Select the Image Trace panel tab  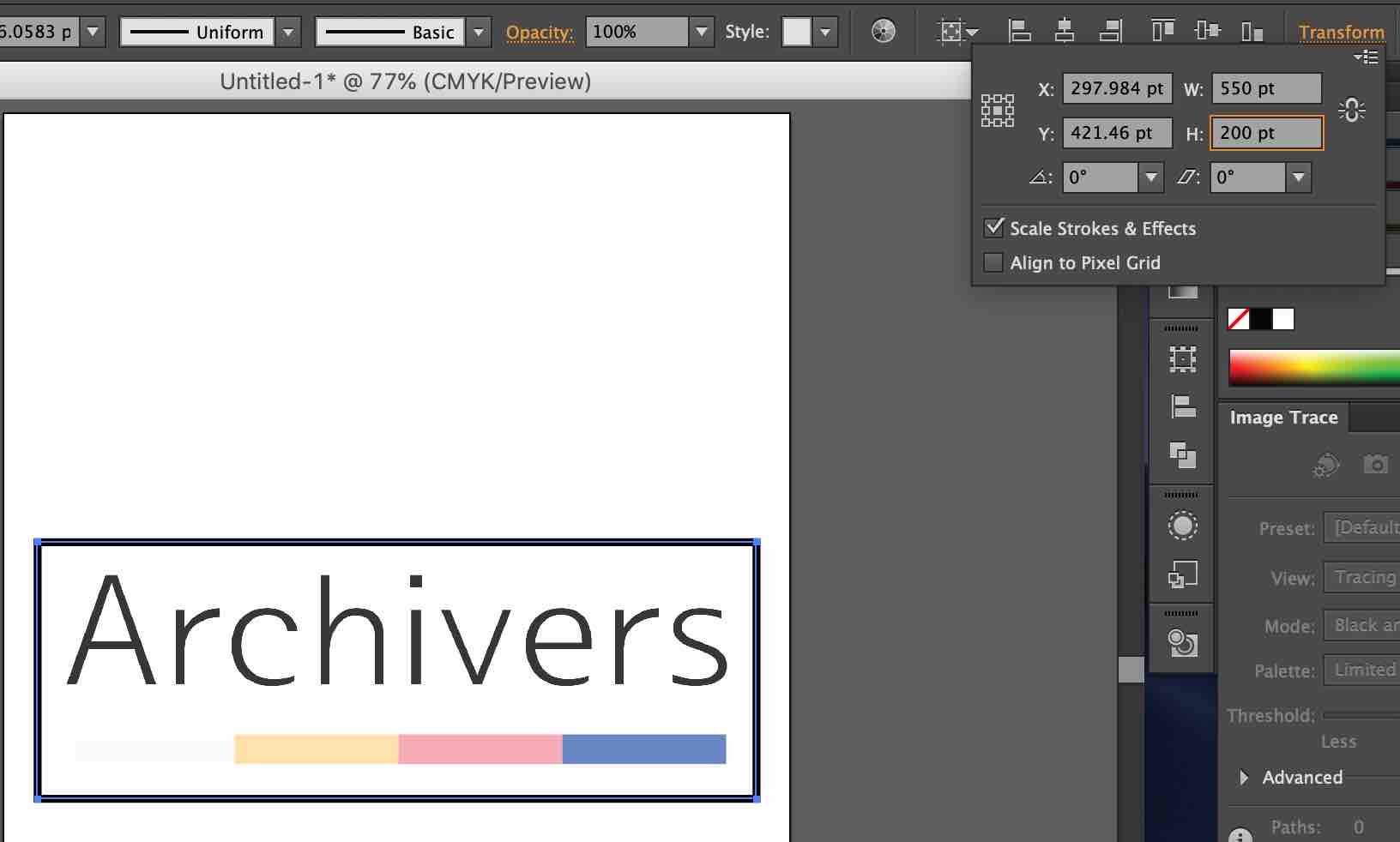tap(1283, 418)
